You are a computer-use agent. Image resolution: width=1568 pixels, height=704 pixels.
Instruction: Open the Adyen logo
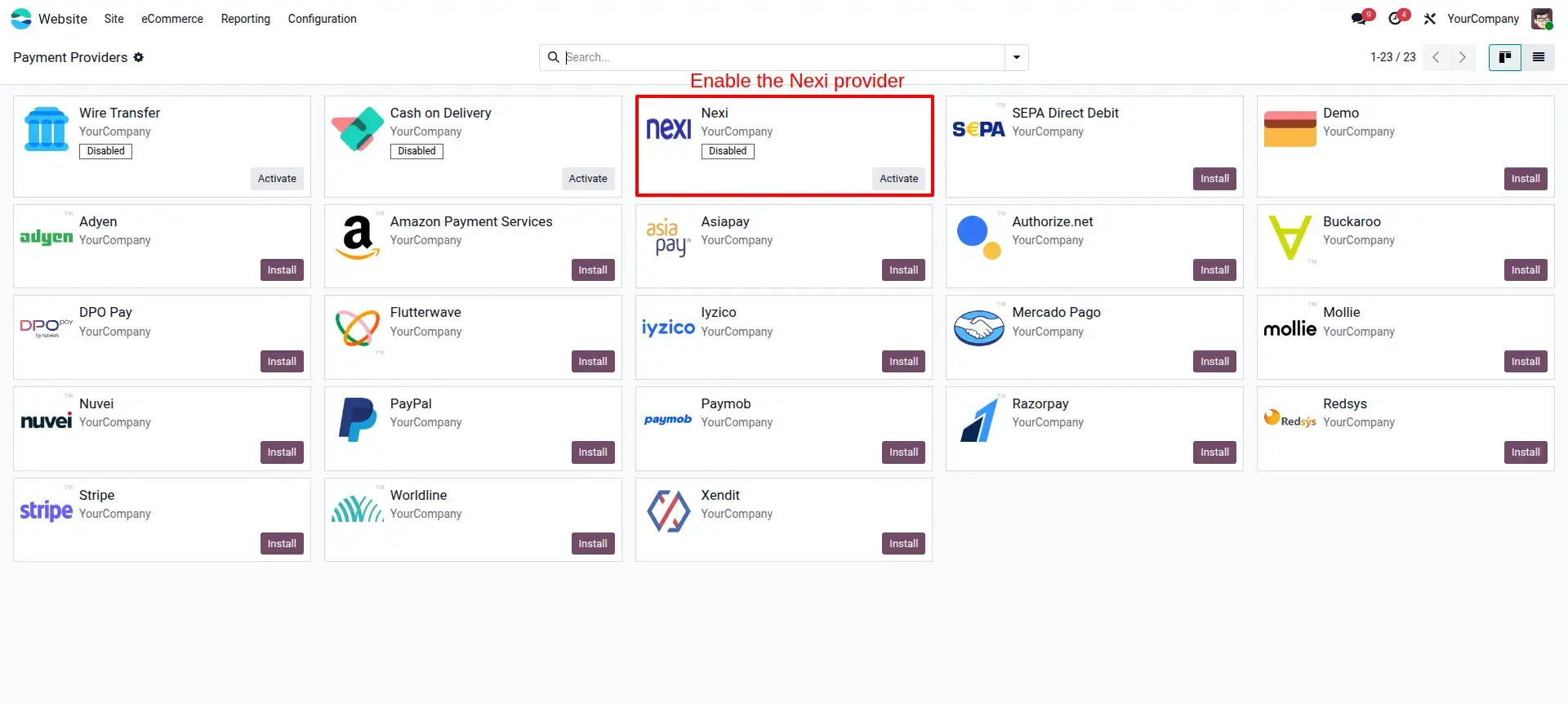(x=47, y=237)
